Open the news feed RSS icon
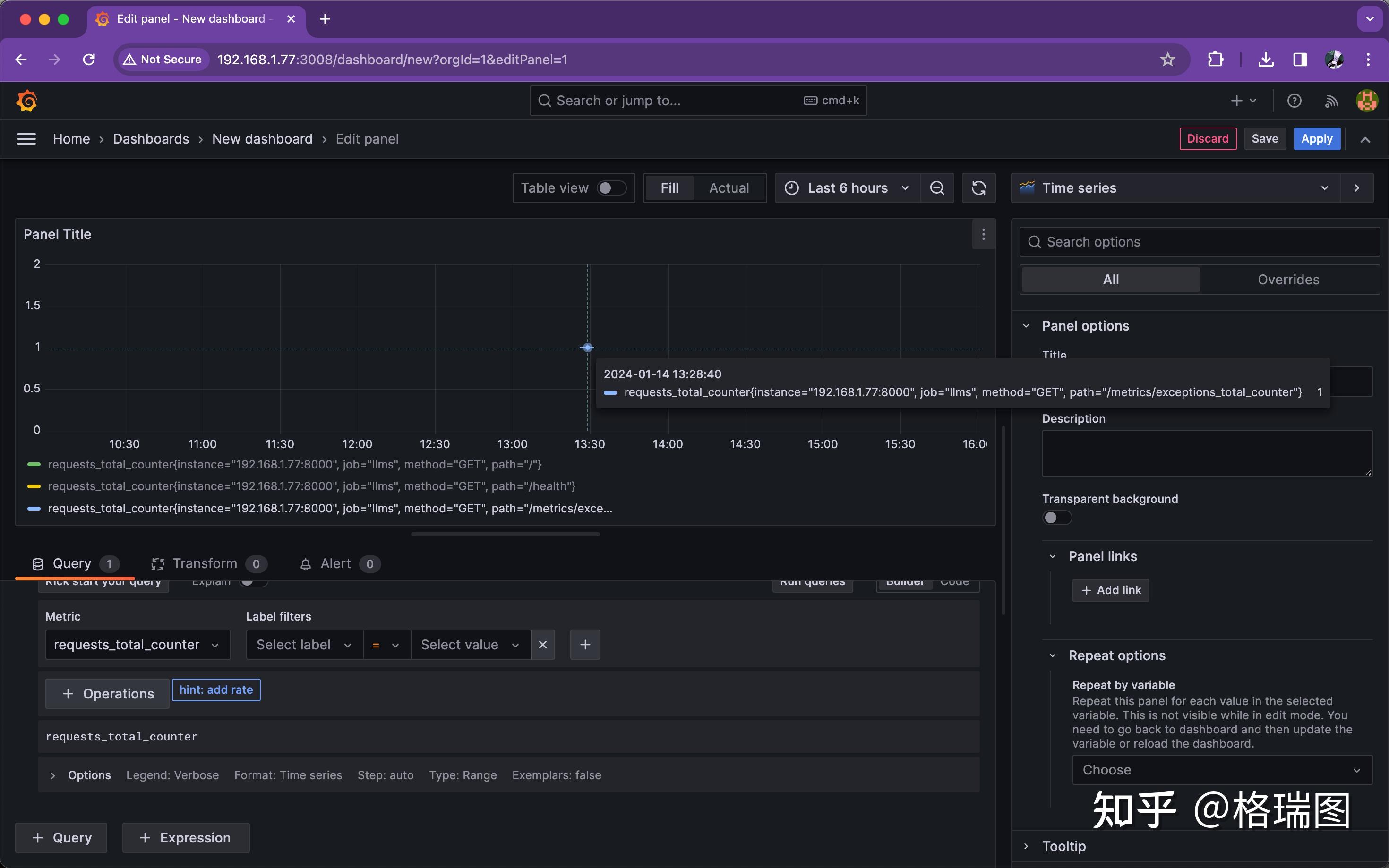The width and height of the screenshot is (1389, 868). (x=1331, y=101)
